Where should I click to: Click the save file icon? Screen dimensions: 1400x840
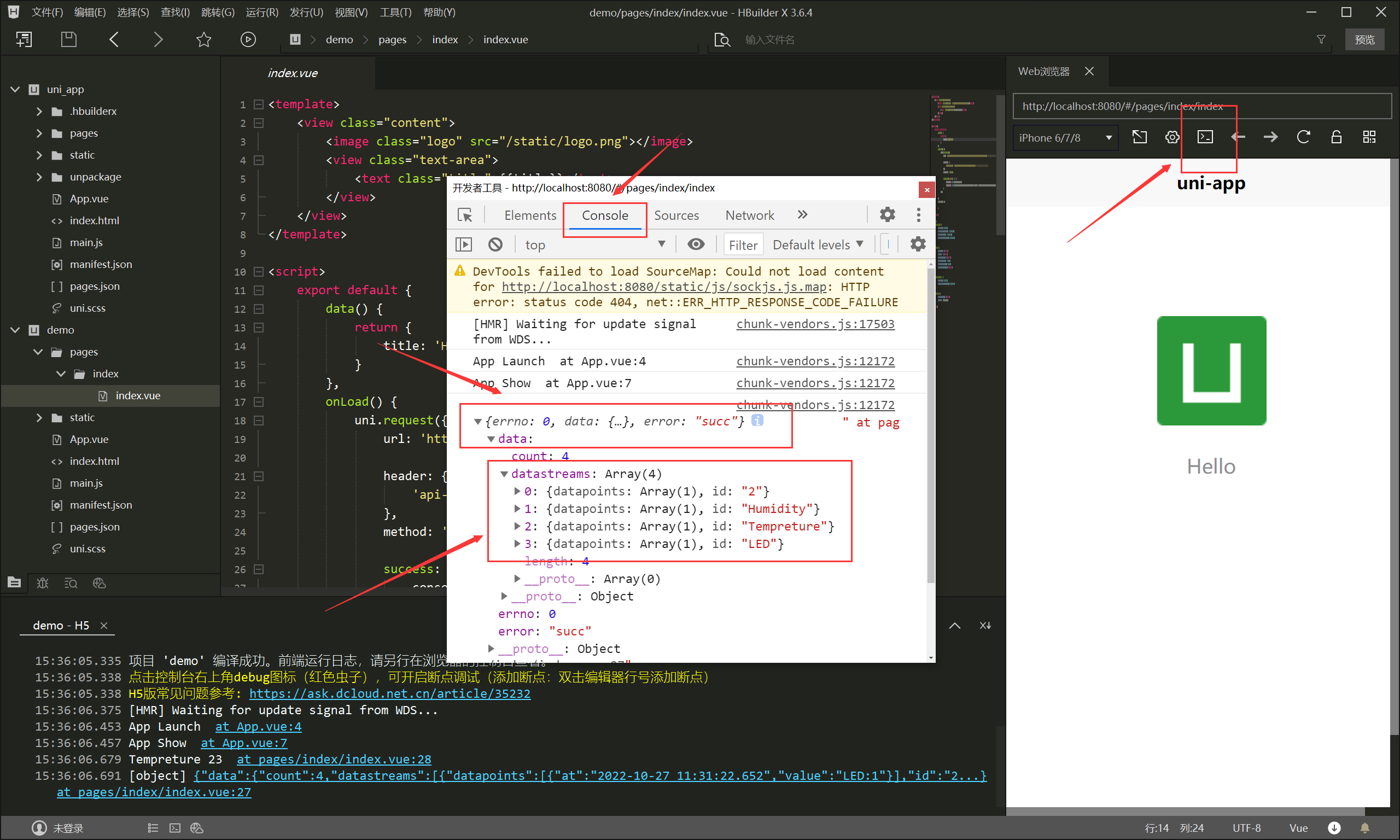point(68,39)
